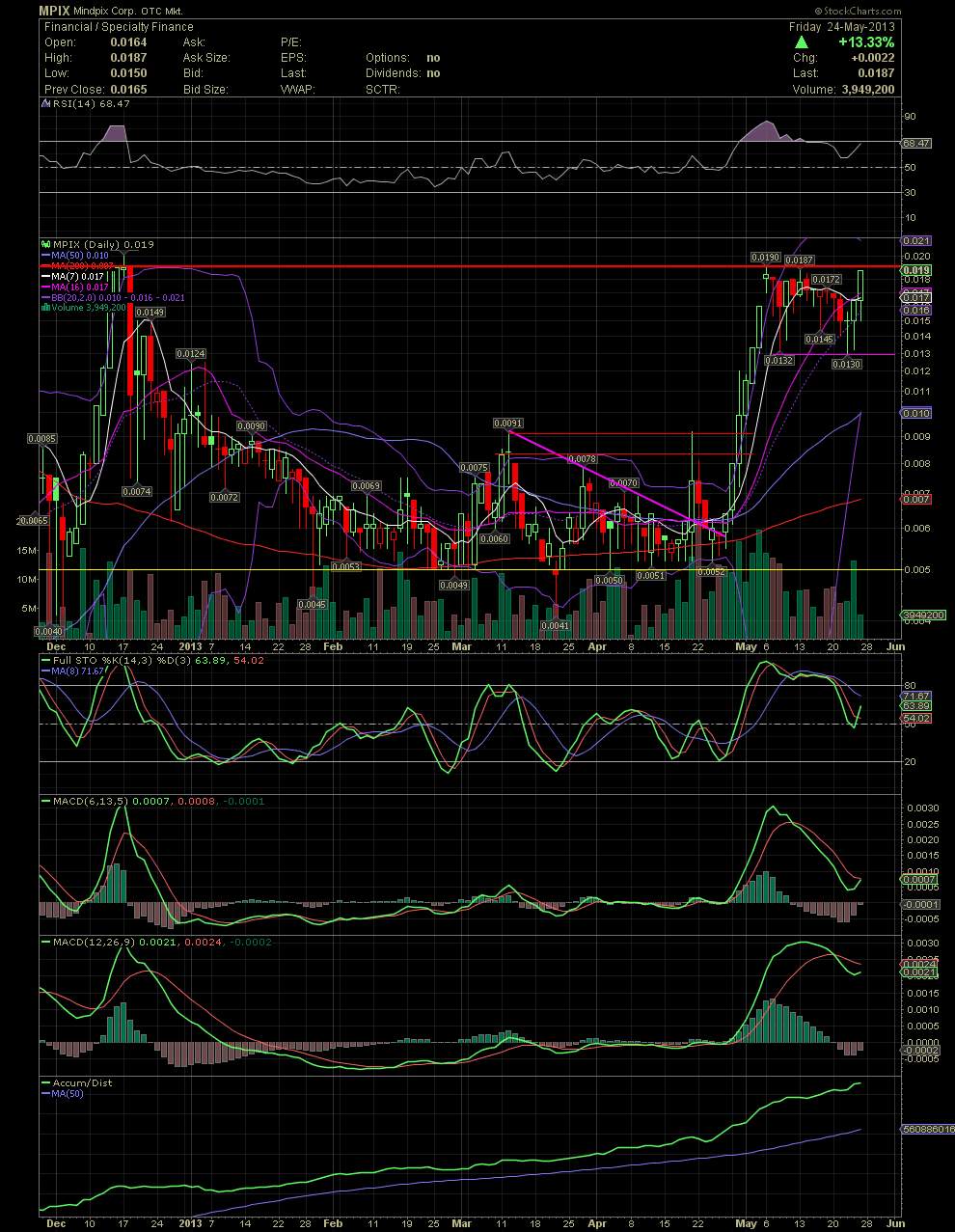Image resolution: width=955 pixels, height=1232 pixels.
Task: Click the 0.0187 price label
Action: coord(799,260)
